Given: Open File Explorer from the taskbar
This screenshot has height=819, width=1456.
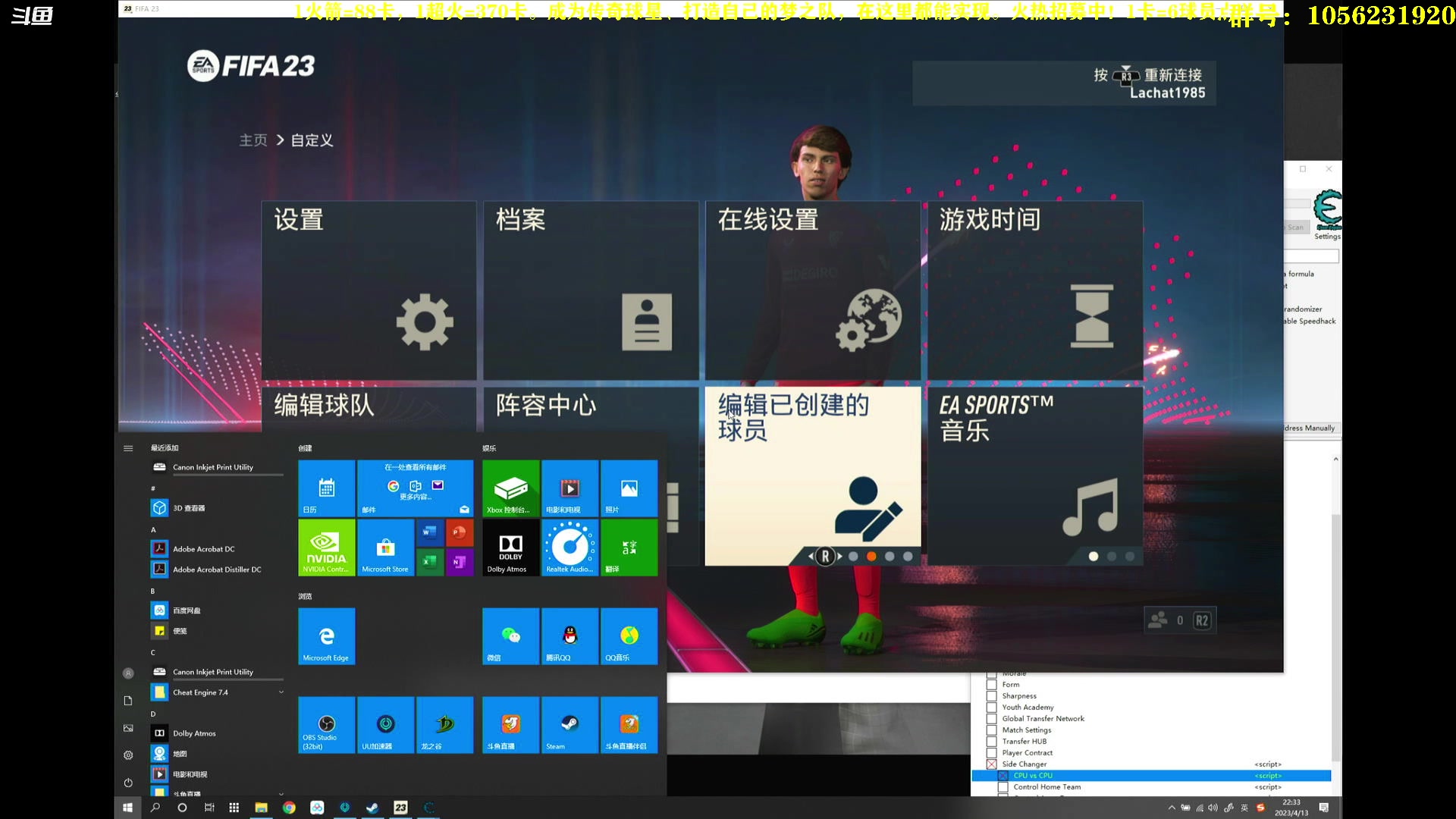Looking at the screenshot, I should [x=261, y=808].
